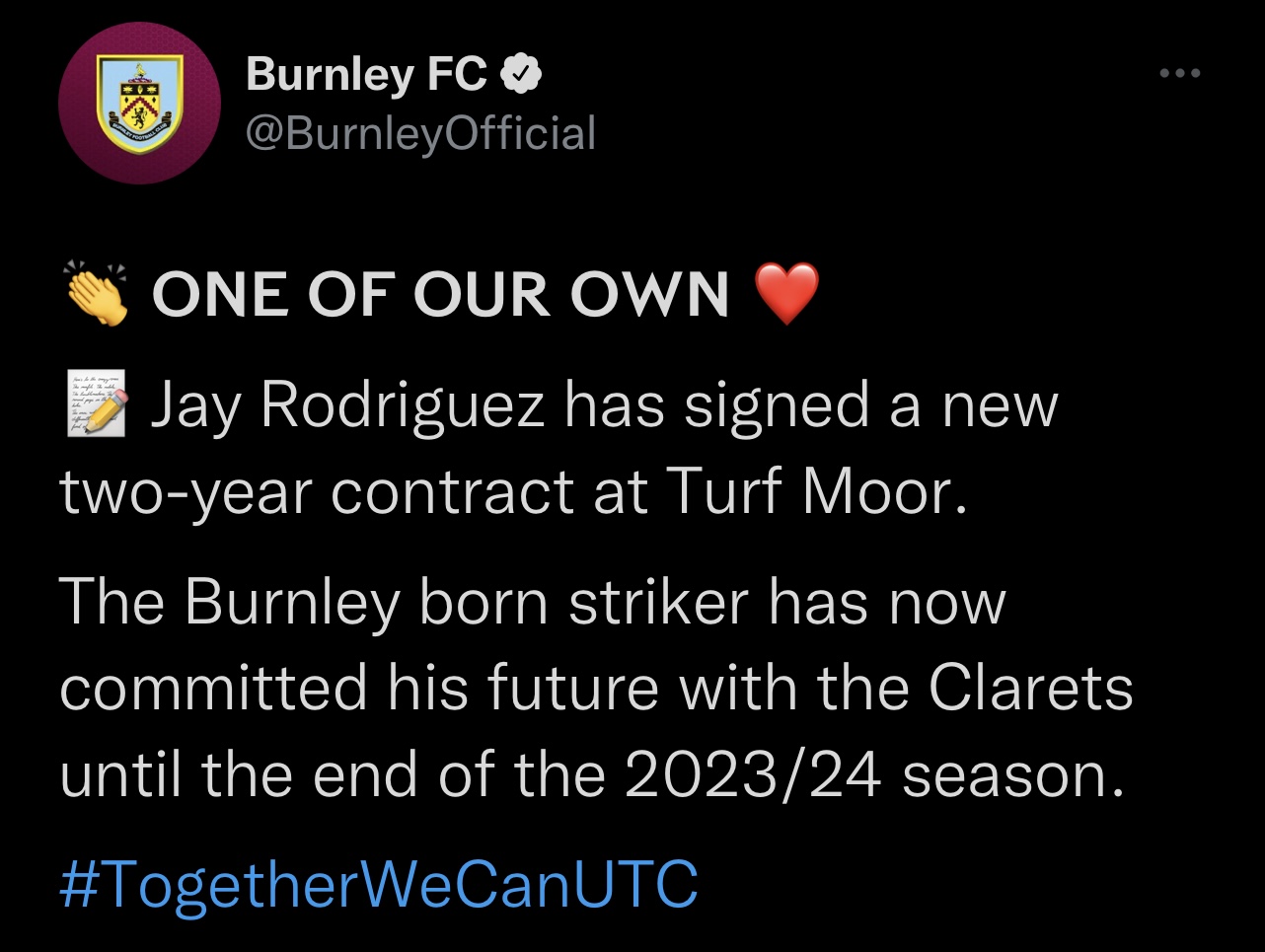Open the Burnley FC display name

[366, 75]
